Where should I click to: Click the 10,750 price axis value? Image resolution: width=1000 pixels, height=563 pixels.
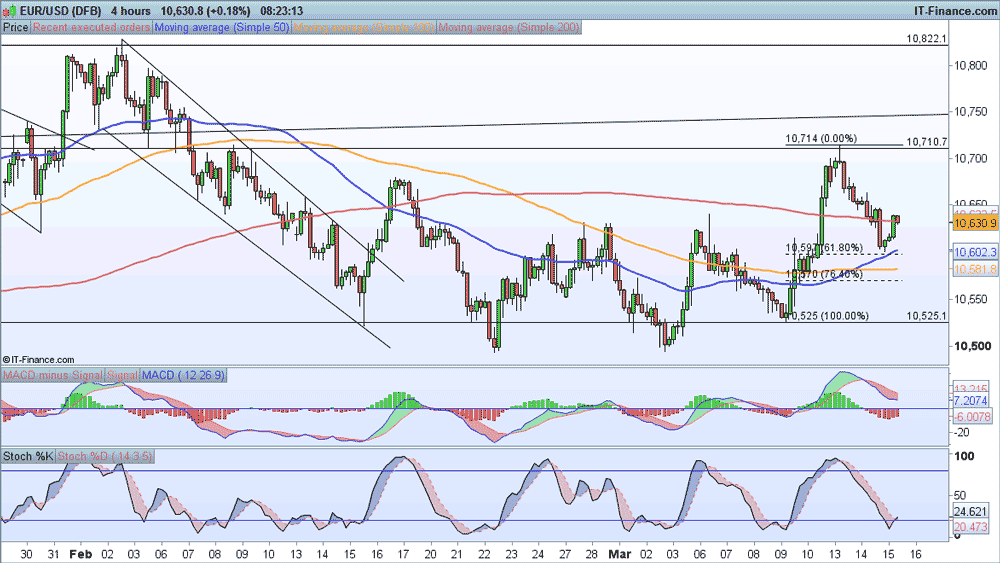pos(970,112)
